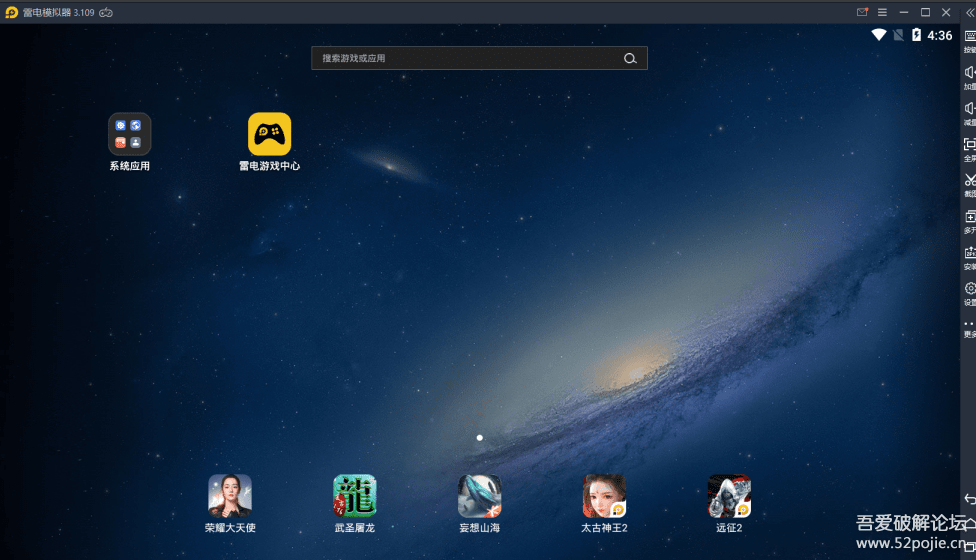The height and width of the screenshot is (560, 976).
Task: Open the keyboard mapping tool in sidebar
Action: pyautogui.click(x=969, y=38)
